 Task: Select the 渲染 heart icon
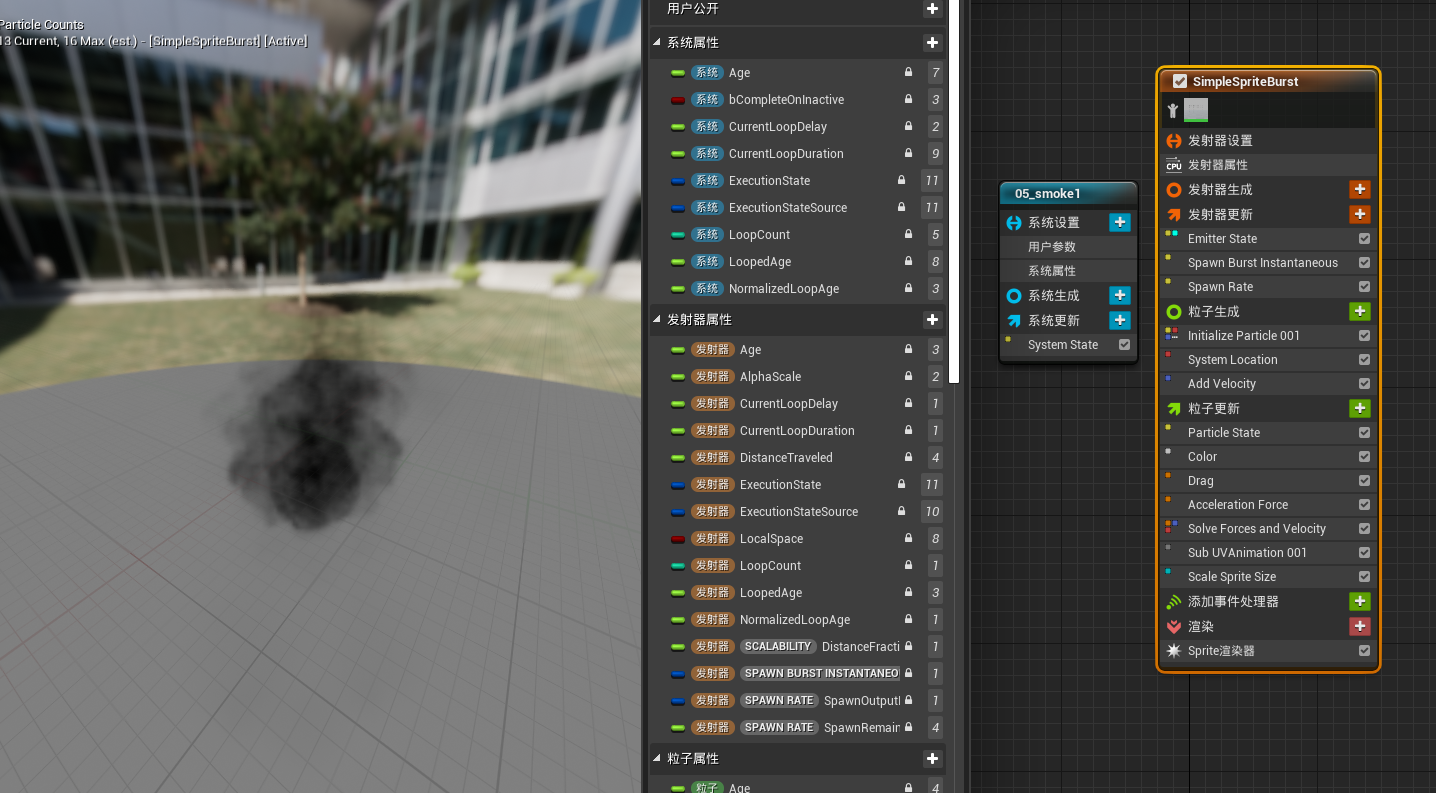tap(1175, 626)
